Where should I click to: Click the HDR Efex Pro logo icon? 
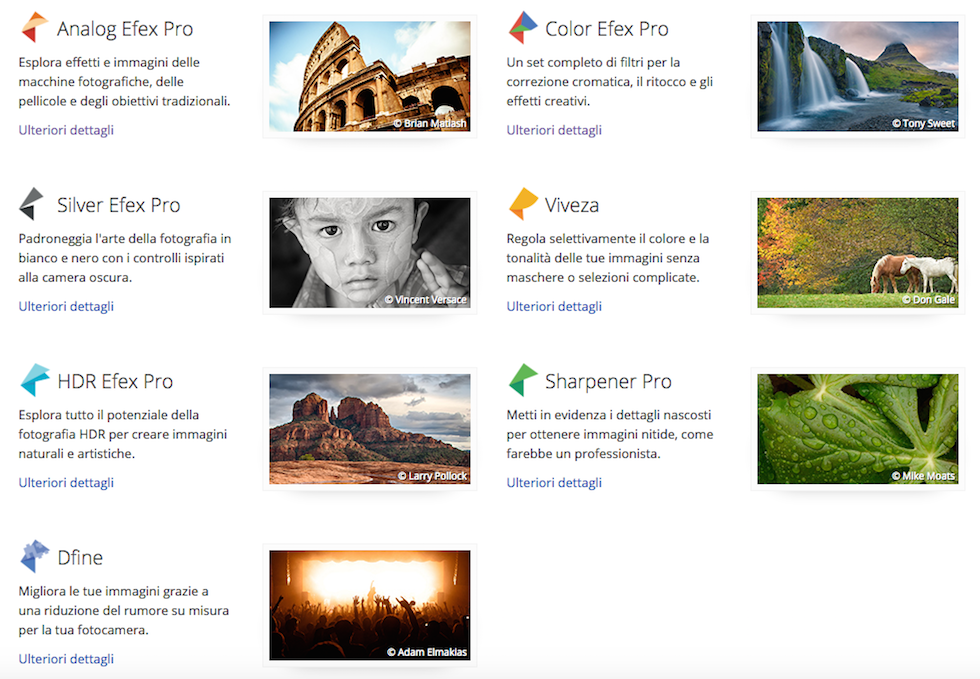34,380
